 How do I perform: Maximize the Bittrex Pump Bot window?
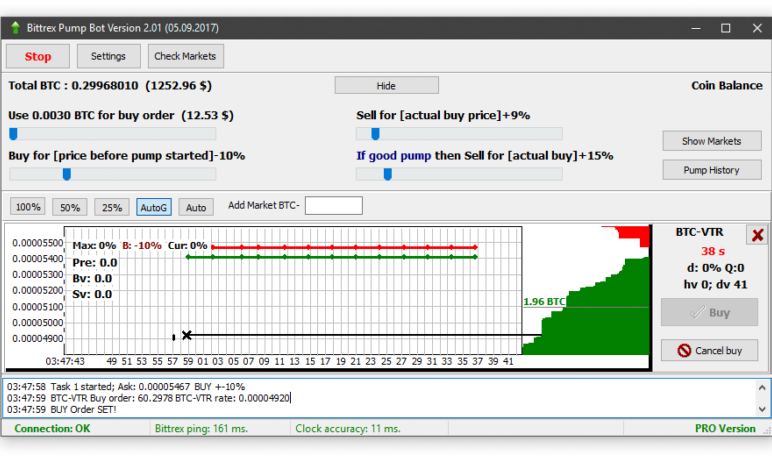pyautogui.click(x=726, y=28)
